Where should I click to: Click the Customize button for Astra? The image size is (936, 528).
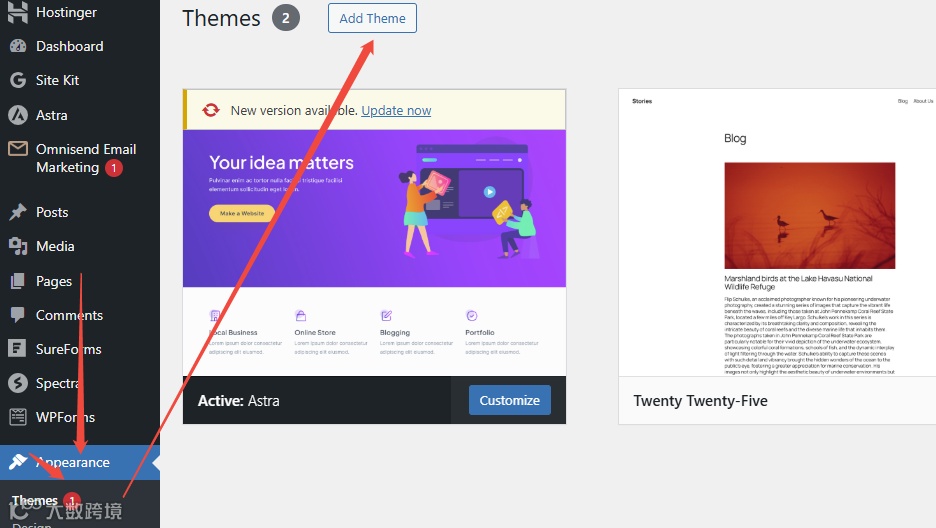pyautogui.click(x=509, y=400)
